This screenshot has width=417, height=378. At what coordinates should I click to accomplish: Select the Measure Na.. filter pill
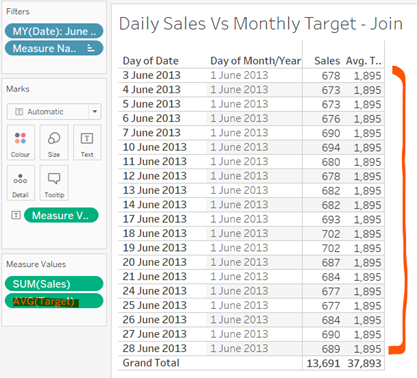(x=54, y=48)
